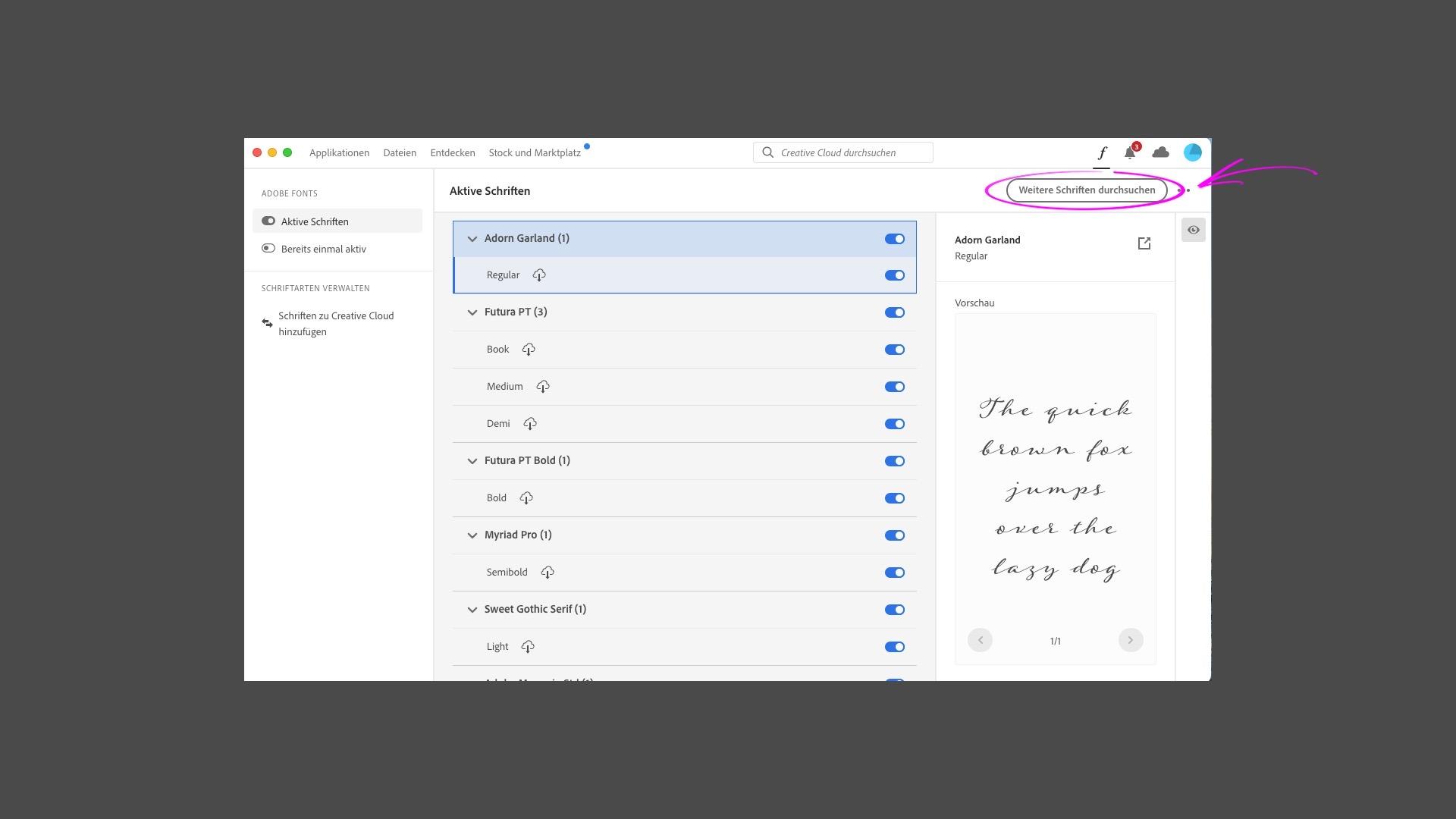Click the cloud sync status icon
Screen dimensions: 1456x819
coord(1161,152)
